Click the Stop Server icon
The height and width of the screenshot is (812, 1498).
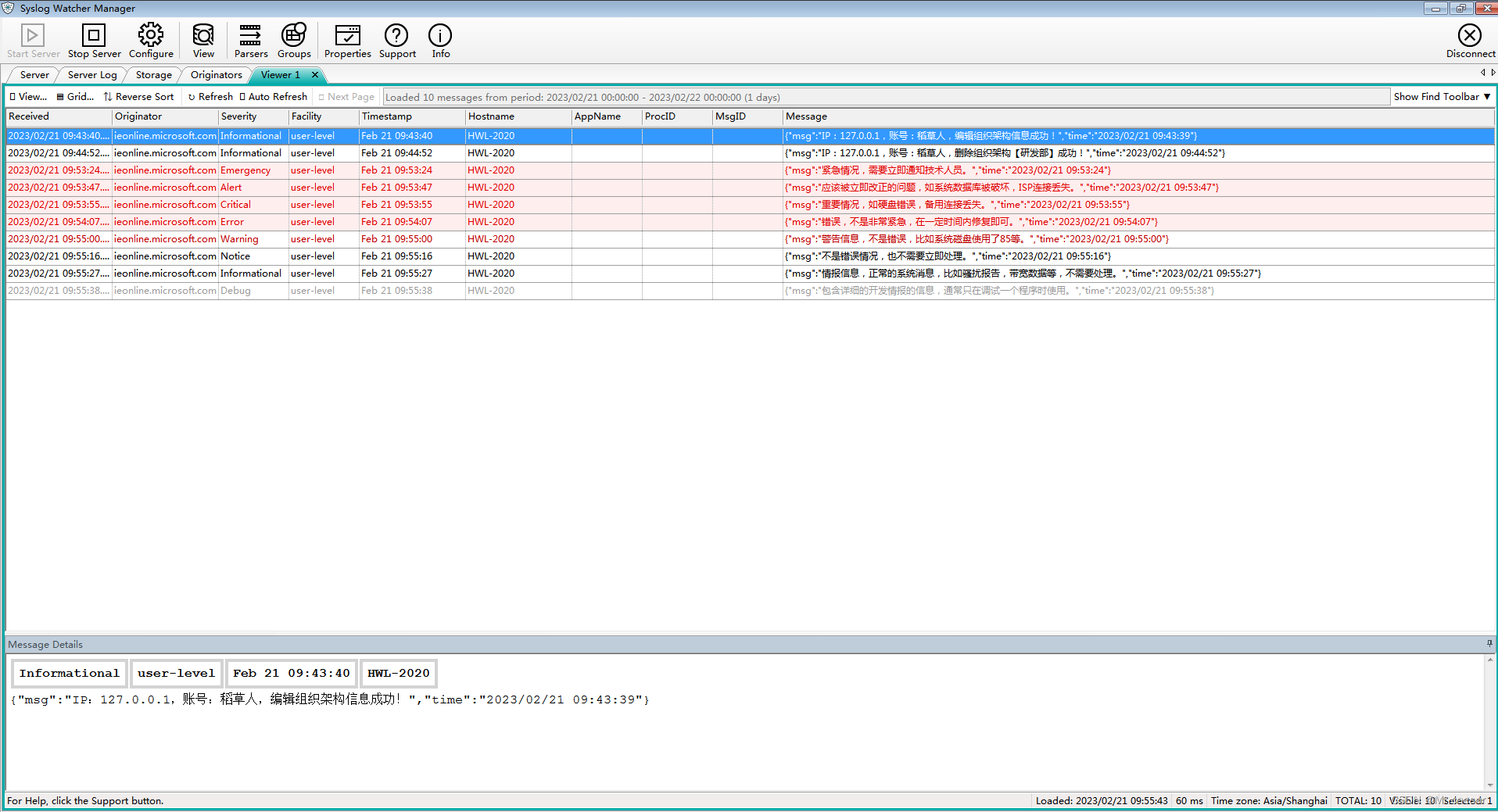(x=94, y=41)
